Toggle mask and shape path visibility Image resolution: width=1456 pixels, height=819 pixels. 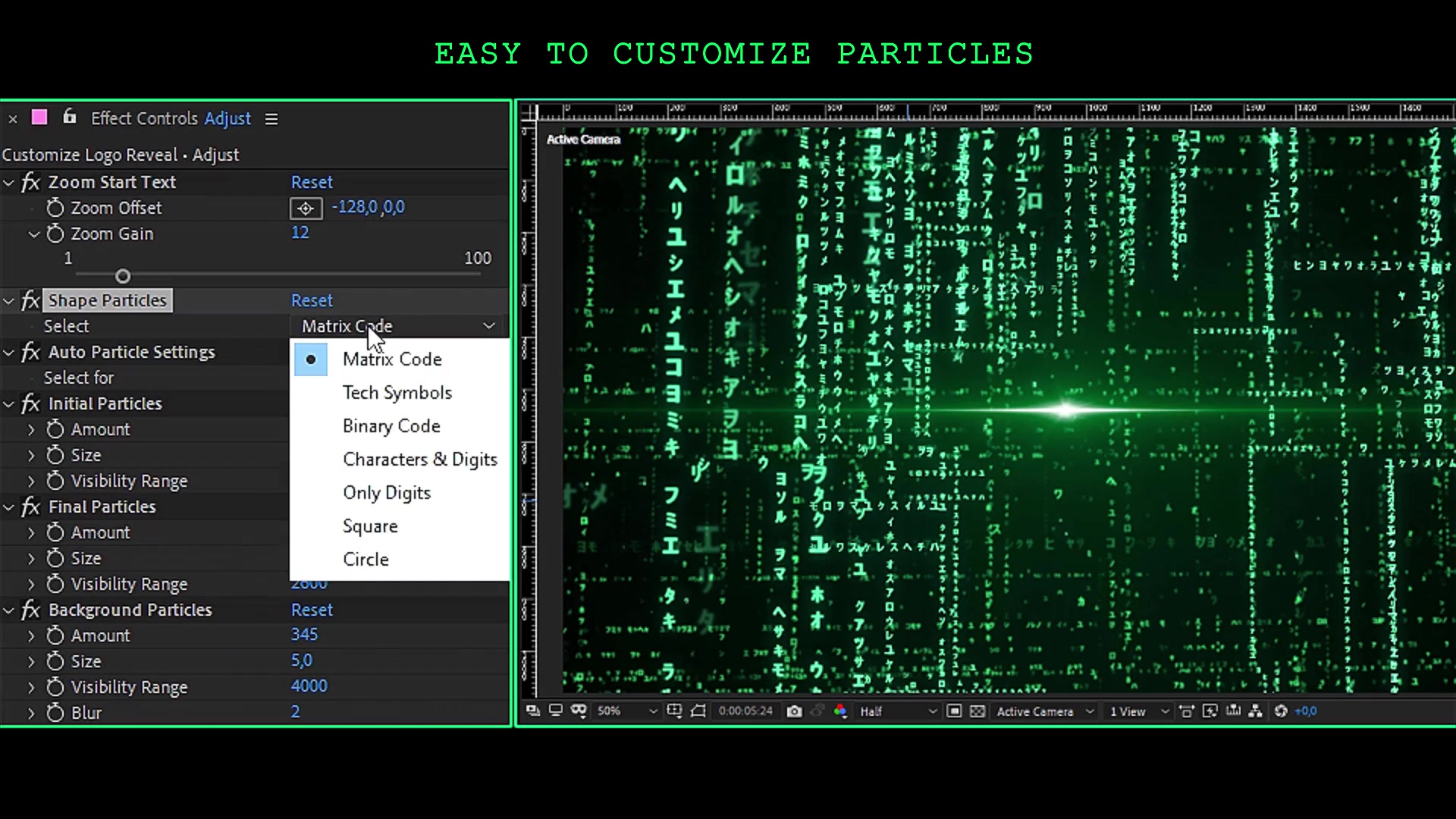[579, 711]
